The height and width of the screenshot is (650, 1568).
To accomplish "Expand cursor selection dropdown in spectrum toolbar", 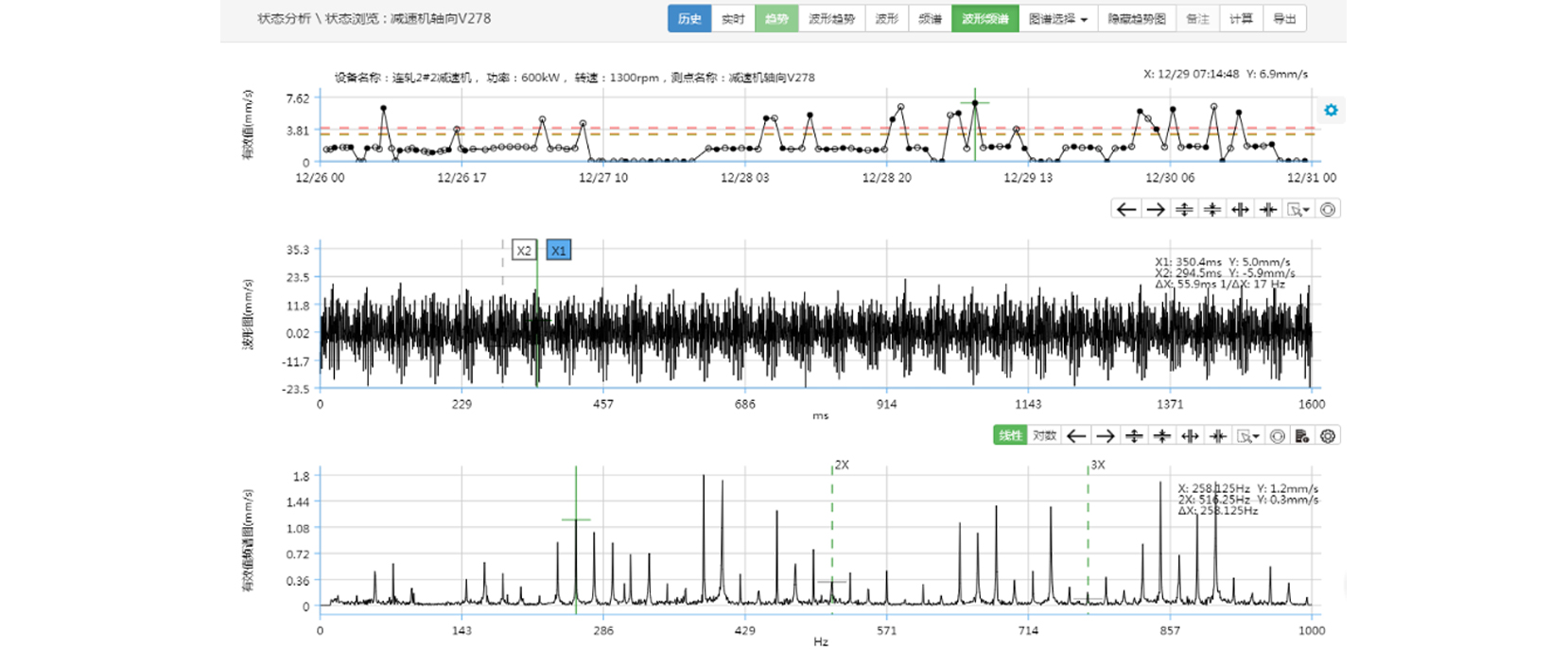I will pyautogui.click(x=1248, y=436).
